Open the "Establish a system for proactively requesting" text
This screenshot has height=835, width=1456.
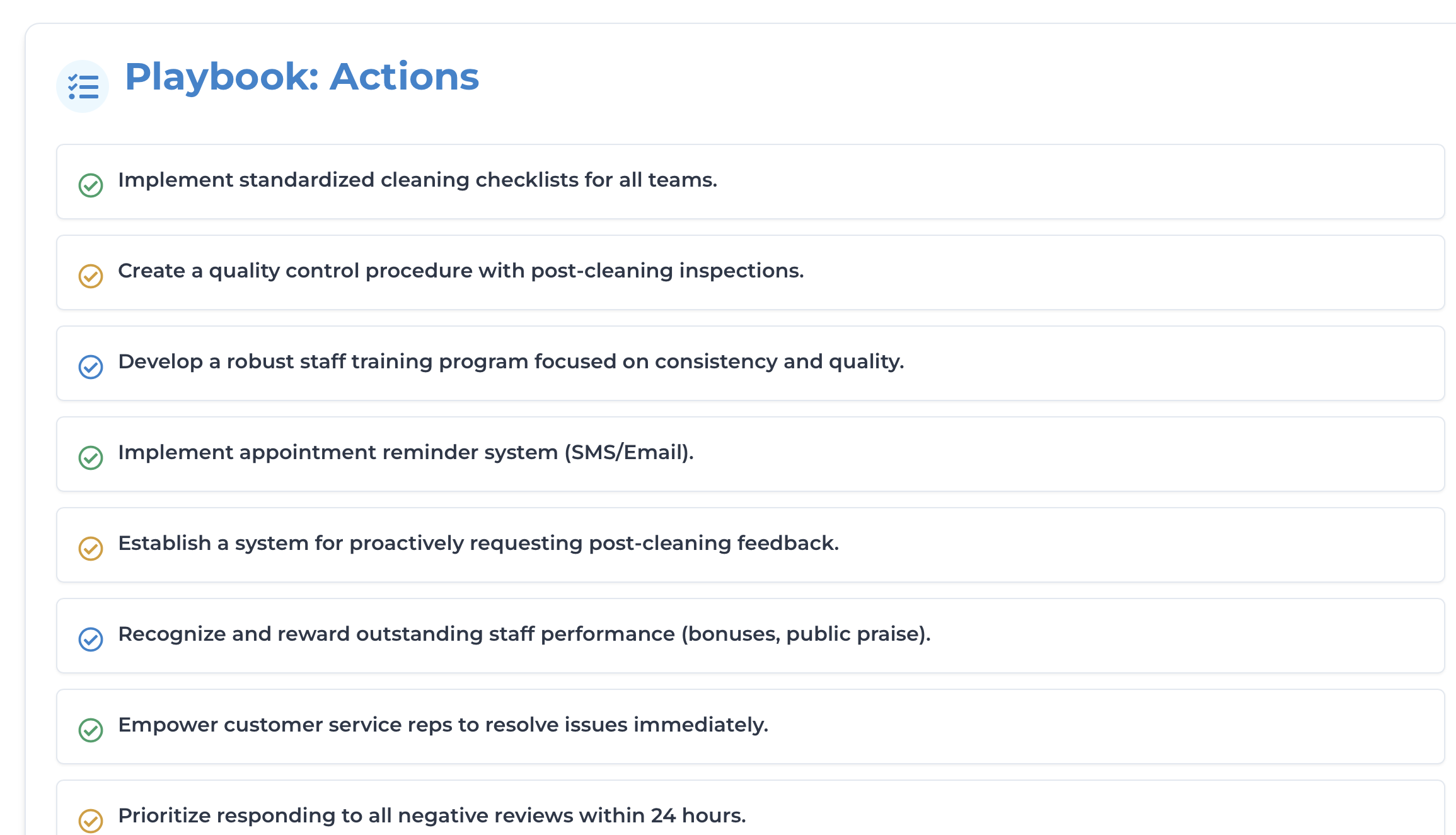[x=478, y=544]
